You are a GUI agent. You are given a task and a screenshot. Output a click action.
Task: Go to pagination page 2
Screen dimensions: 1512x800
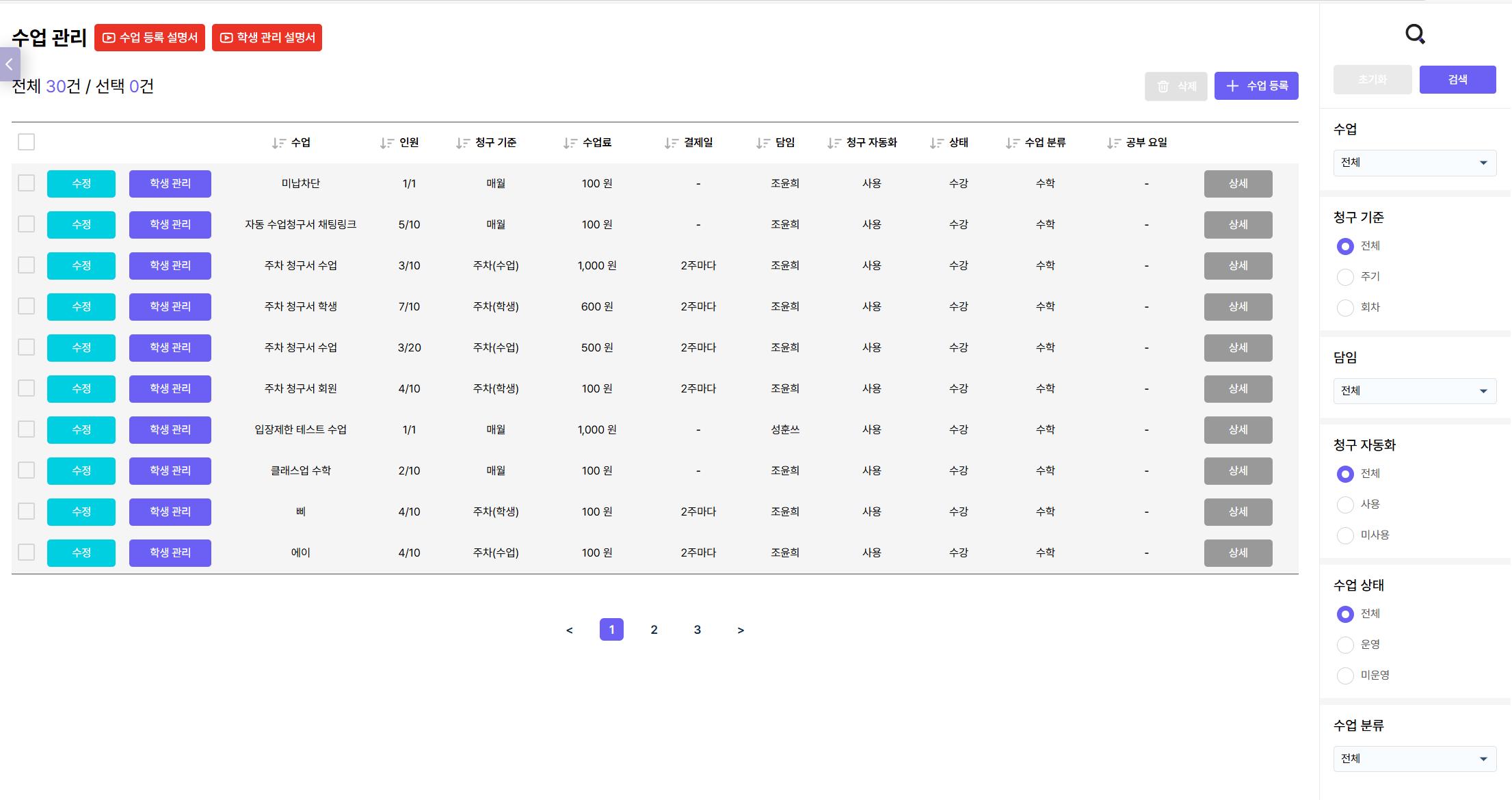[x=654, y=630]
